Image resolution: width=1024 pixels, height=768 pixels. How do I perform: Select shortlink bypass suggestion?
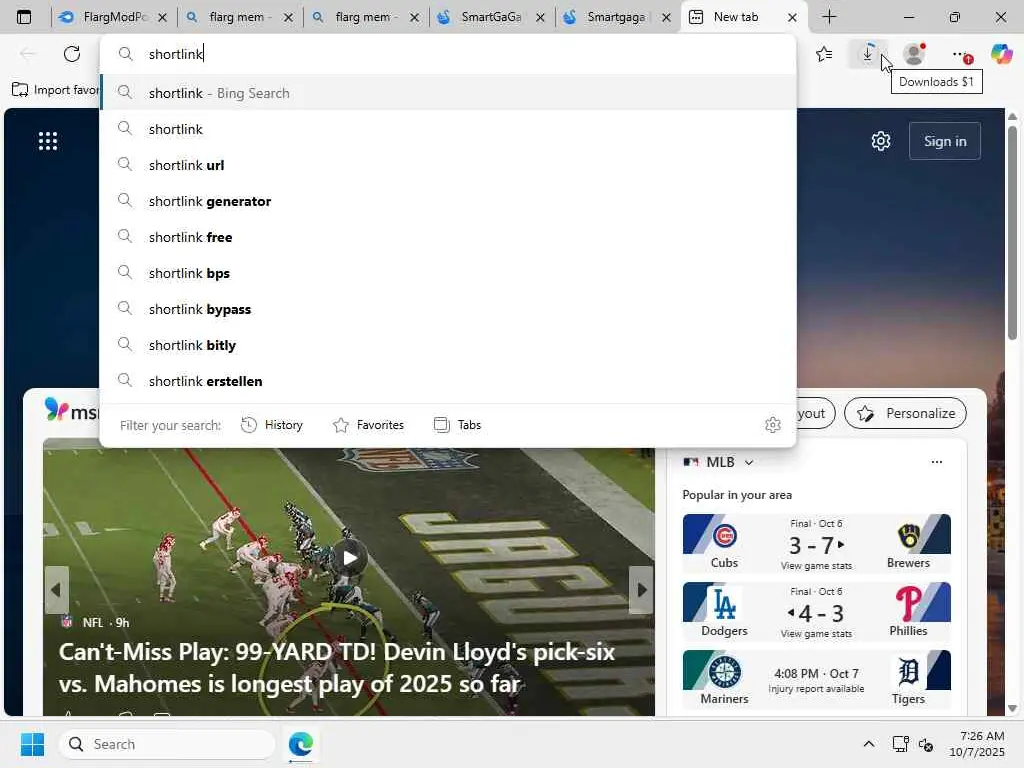[x=449, y=309]
